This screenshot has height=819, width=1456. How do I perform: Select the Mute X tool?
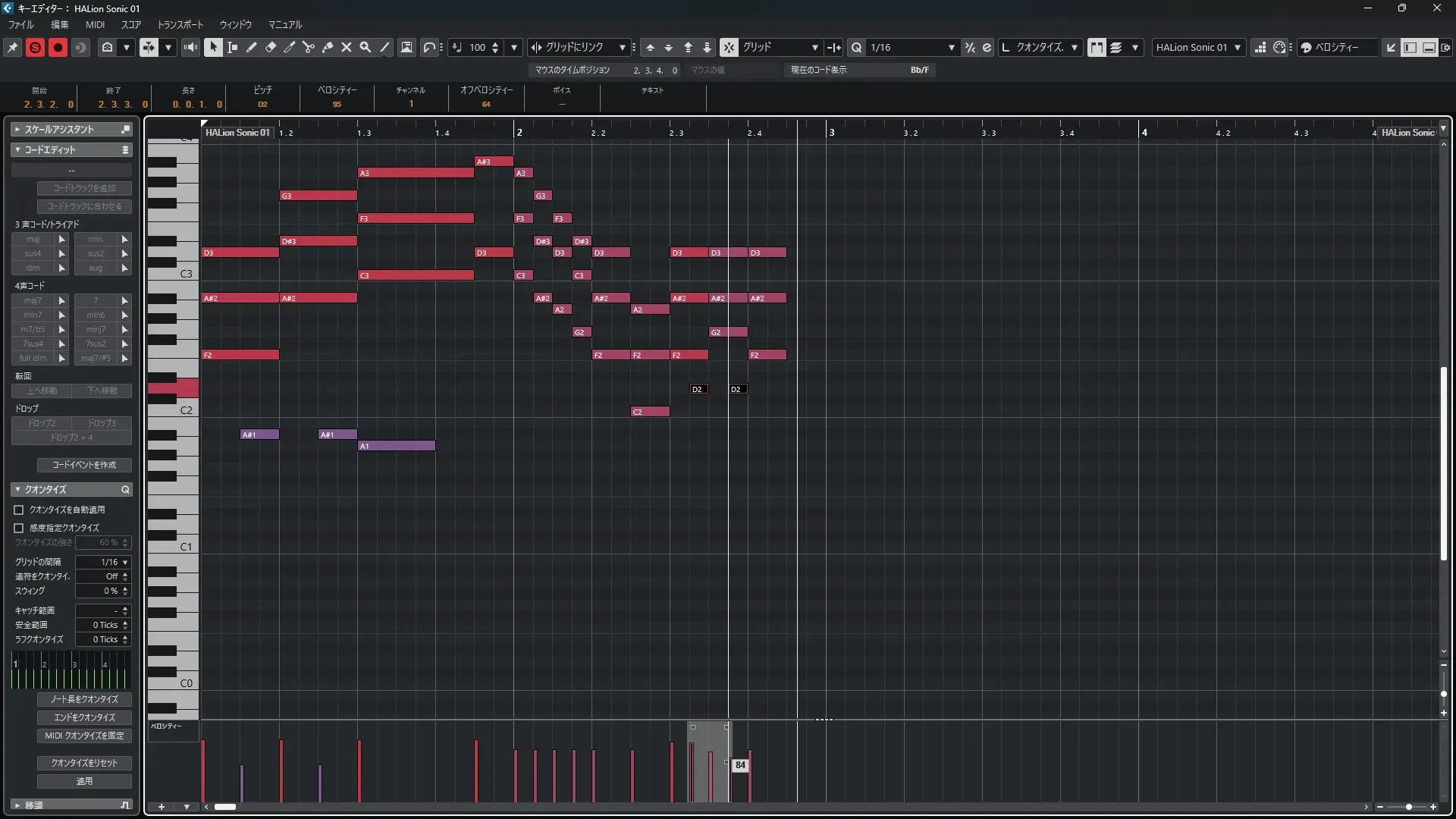tap(347, 47)
